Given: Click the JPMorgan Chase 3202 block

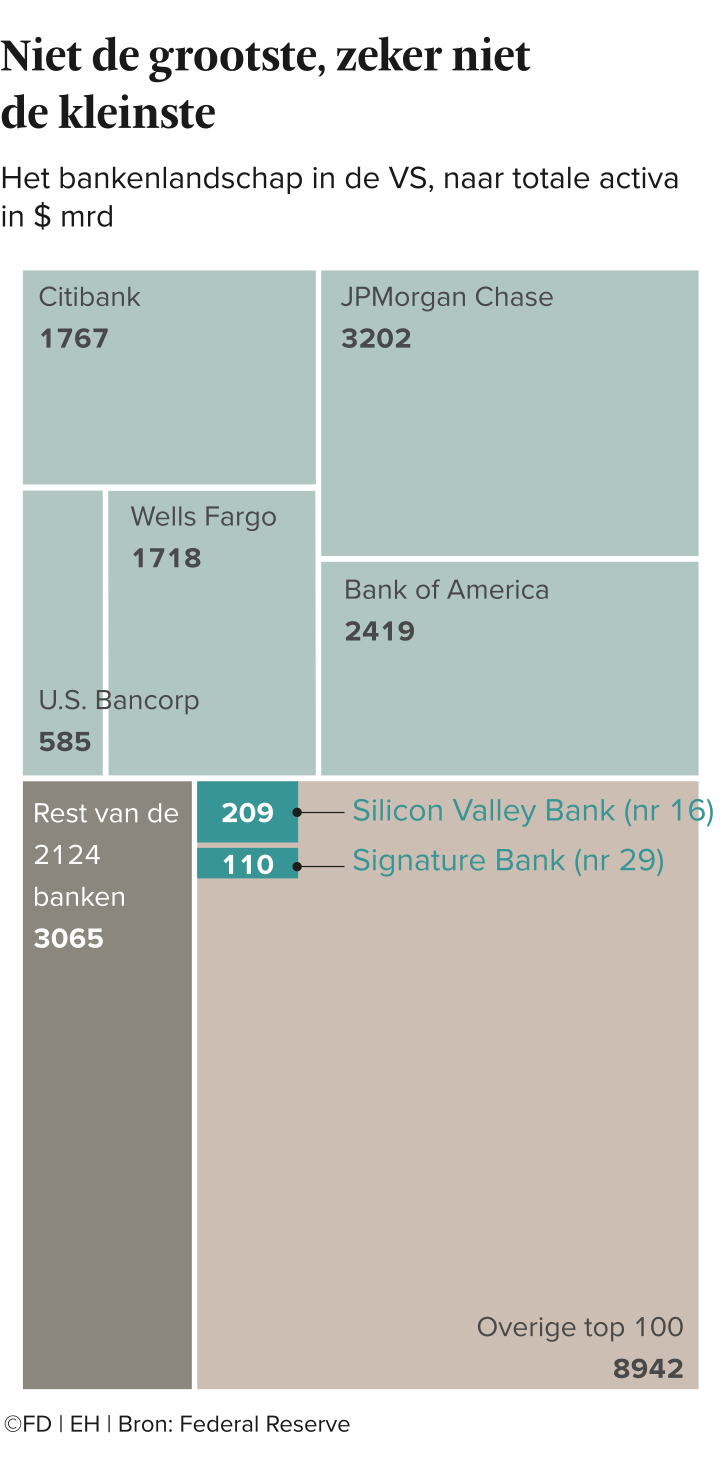Looking at the screenshot, I should click(509, 412).
